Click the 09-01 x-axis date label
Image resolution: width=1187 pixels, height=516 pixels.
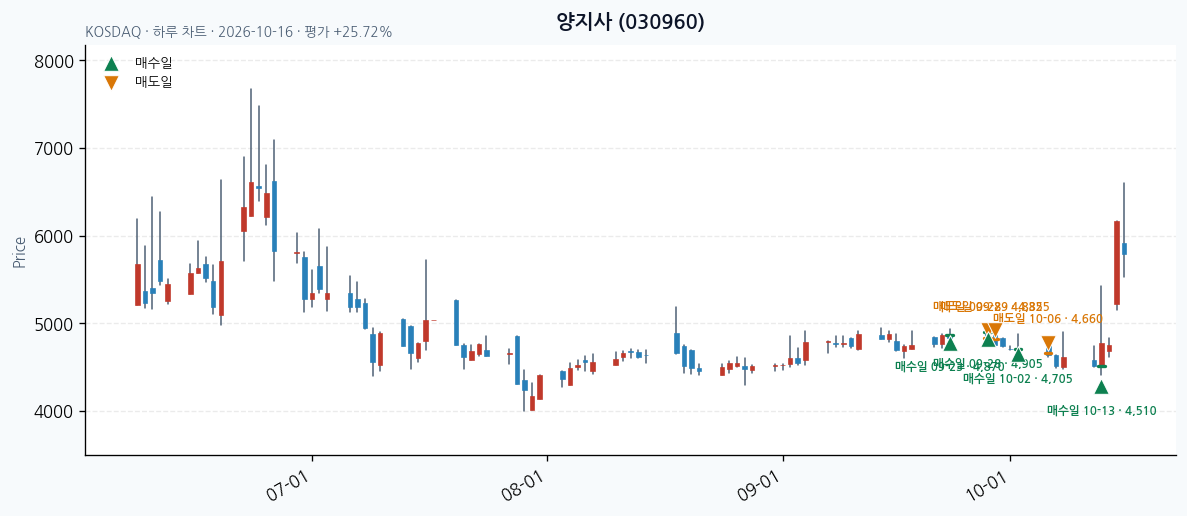pyautogui.click(x=759, y=486)
